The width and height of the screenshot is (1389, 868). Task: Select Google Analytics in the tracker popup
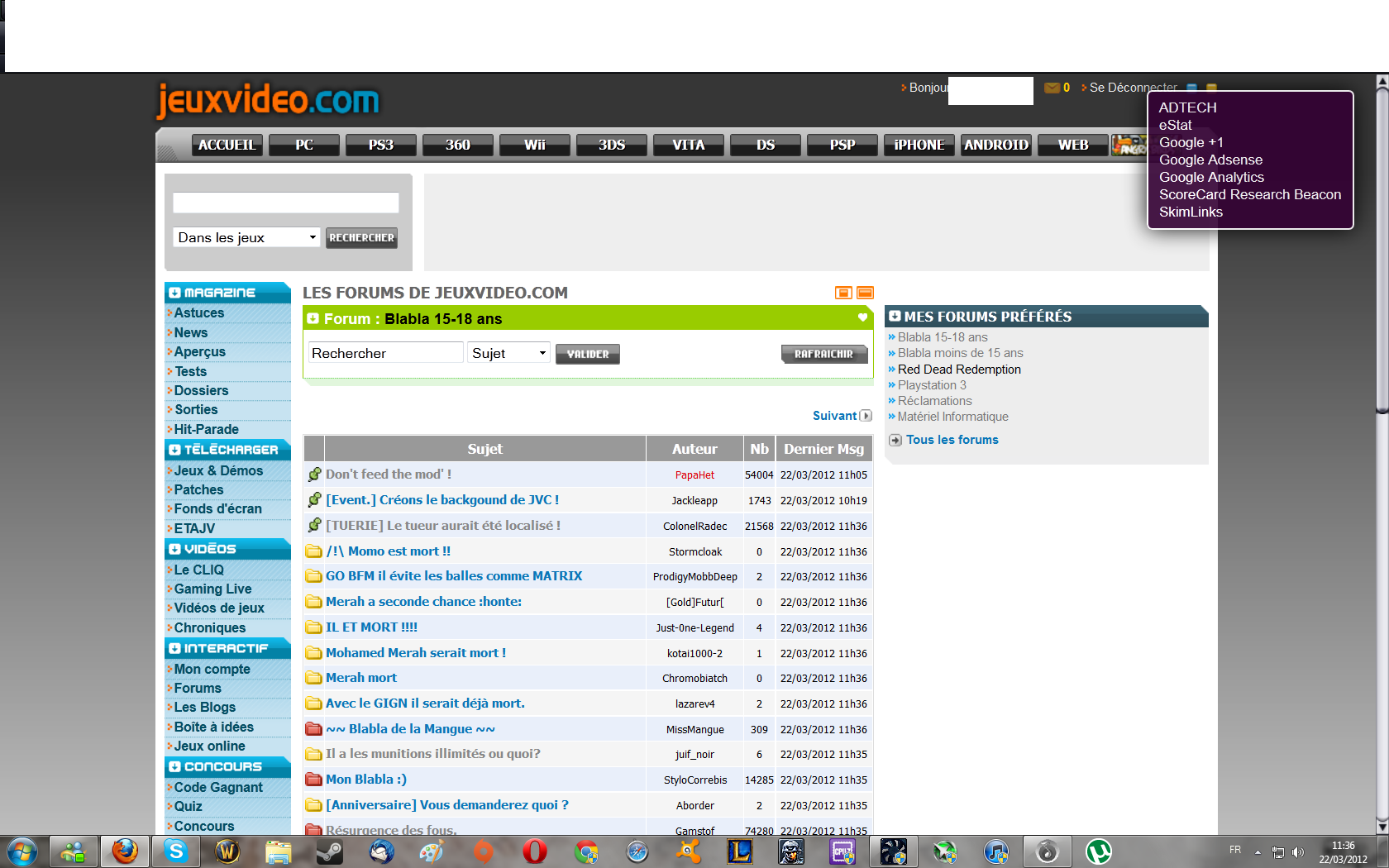pyautogui.click(x=1211, y=177)
